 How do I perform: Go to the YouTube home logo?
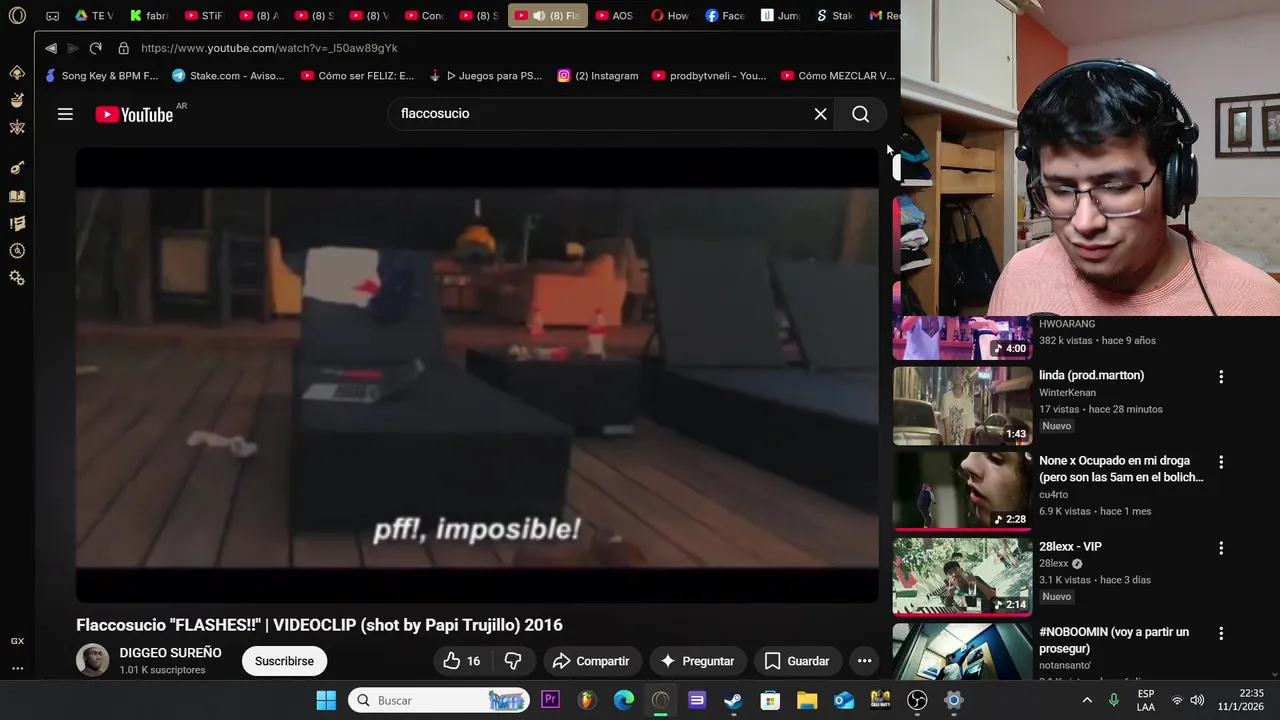click(x=134, y=114)
